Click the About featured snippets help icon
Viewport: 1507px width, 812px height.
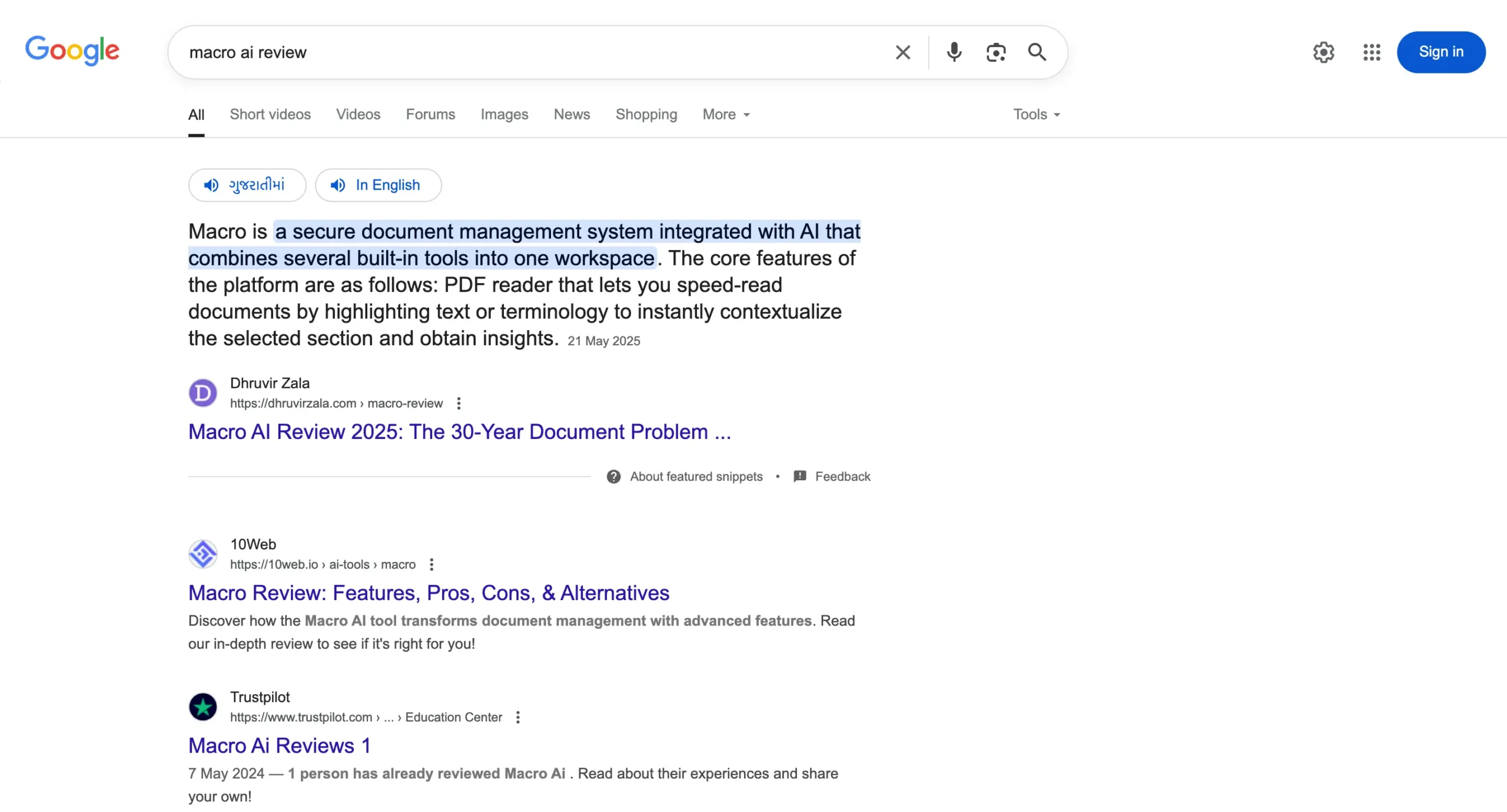(613, 477)
